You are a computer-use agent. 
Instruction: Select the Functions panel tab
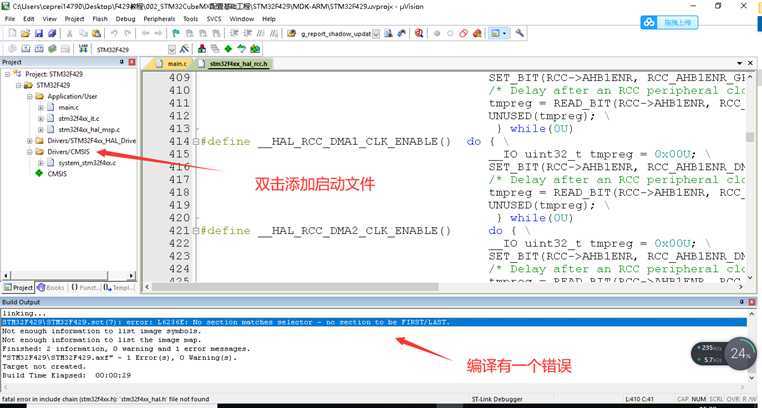click(x=85, y=288)
